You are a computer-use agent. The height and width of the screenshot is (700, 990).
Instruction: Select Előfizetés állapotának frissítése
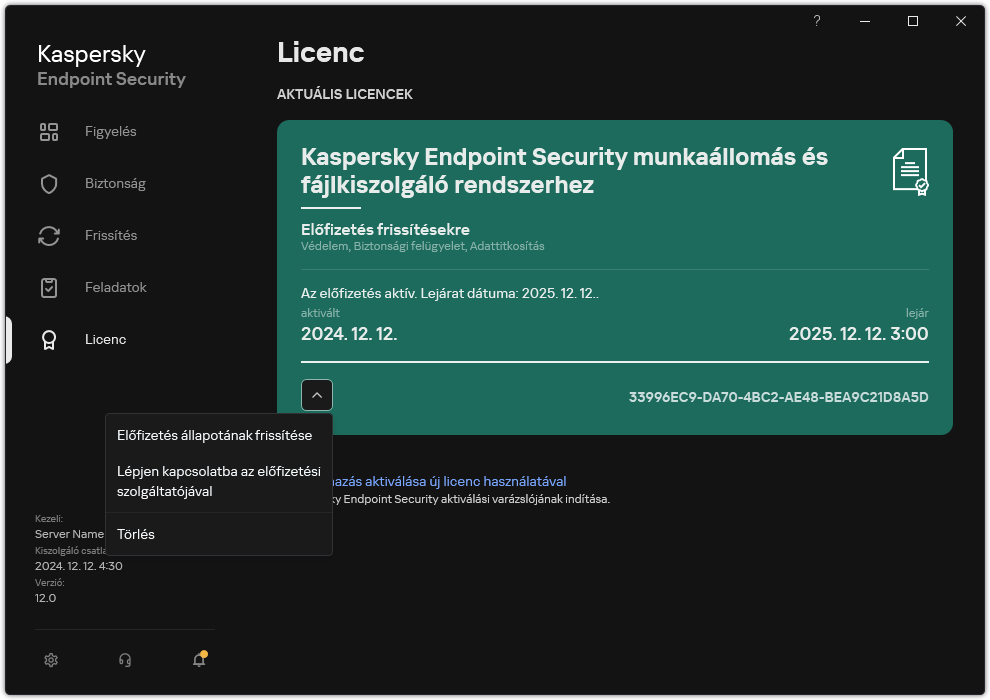tap(216, 435)
